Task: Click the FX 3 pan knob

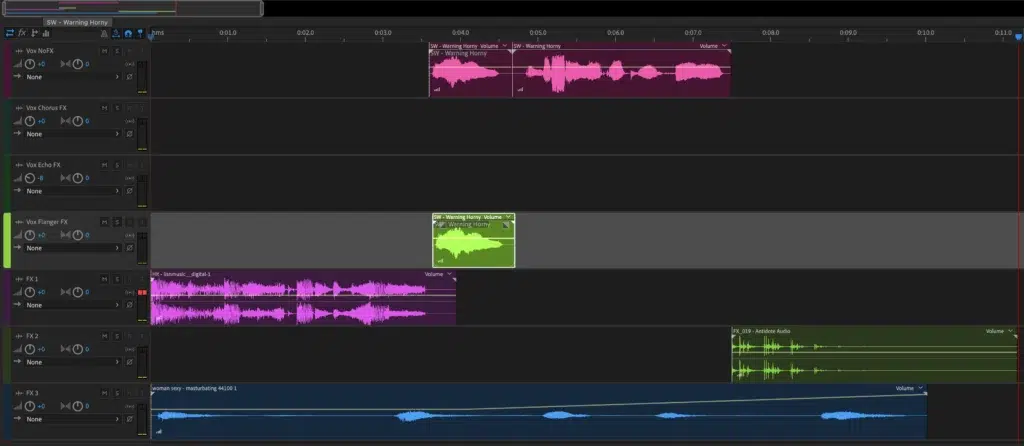Action: click(x=78, y=406)
